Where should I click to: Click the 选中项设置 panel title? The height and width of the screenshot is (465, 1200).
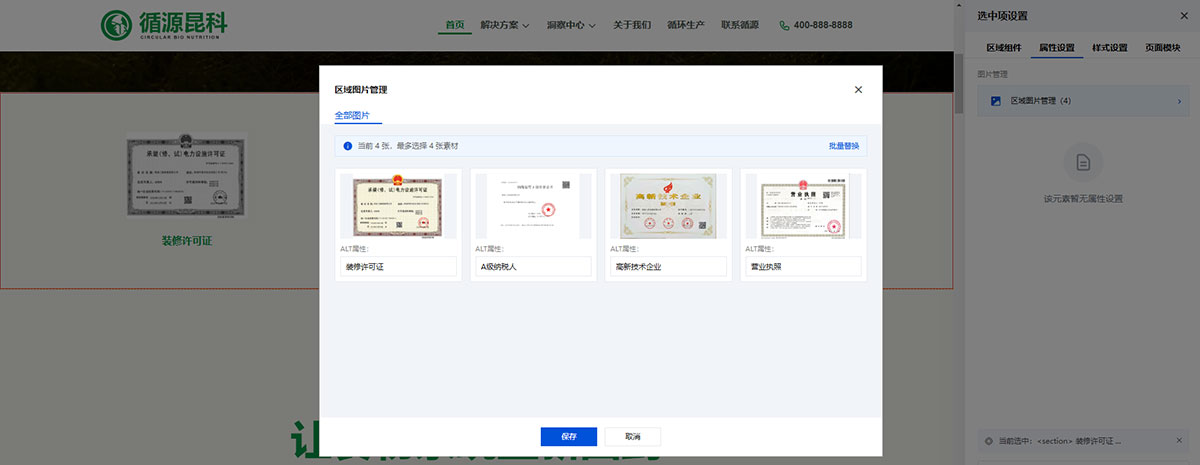[x=1003, y=15]
